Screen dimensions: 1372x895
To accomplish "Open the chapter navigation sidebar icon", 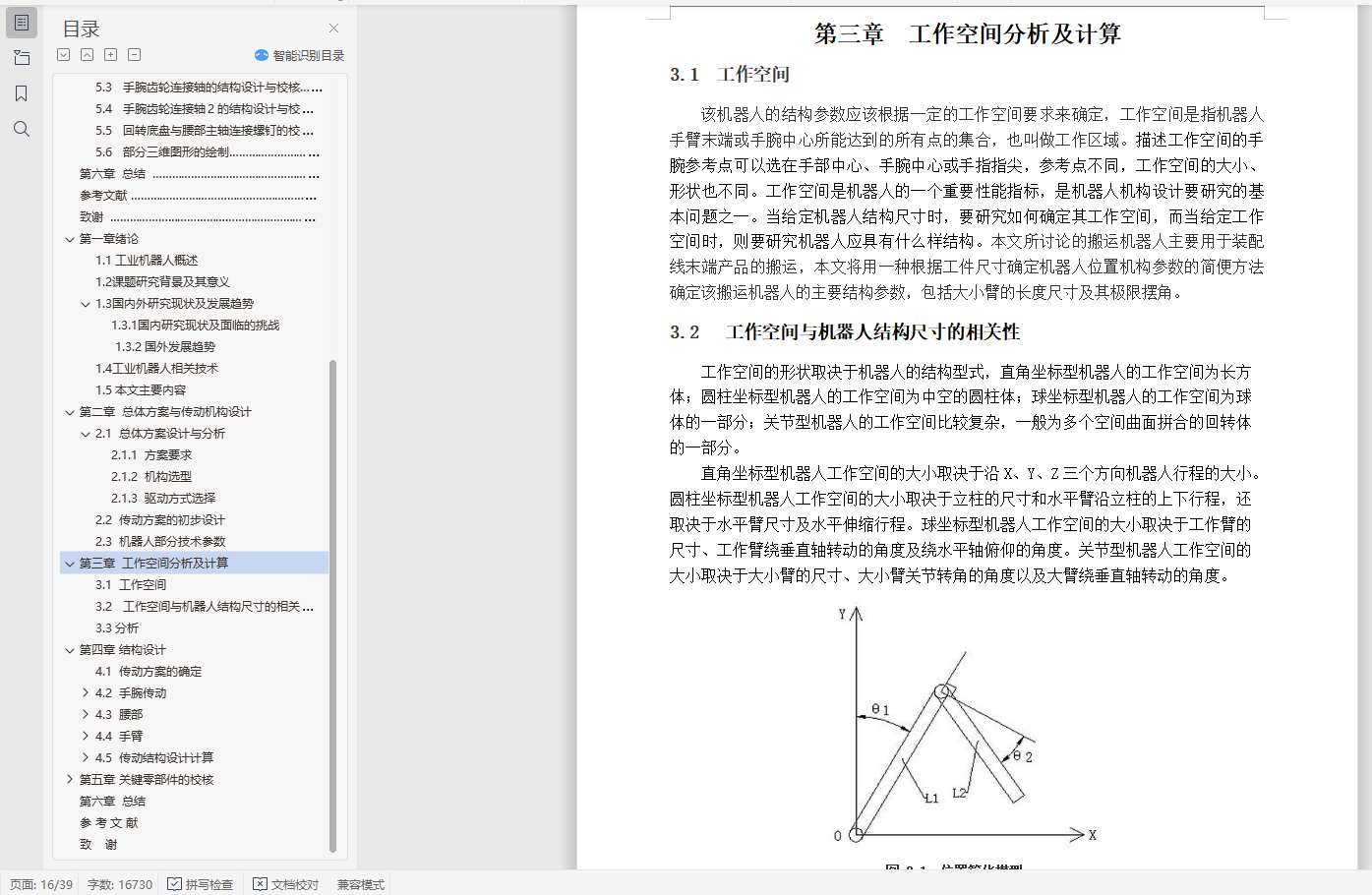I will click(x=22, y=58).
